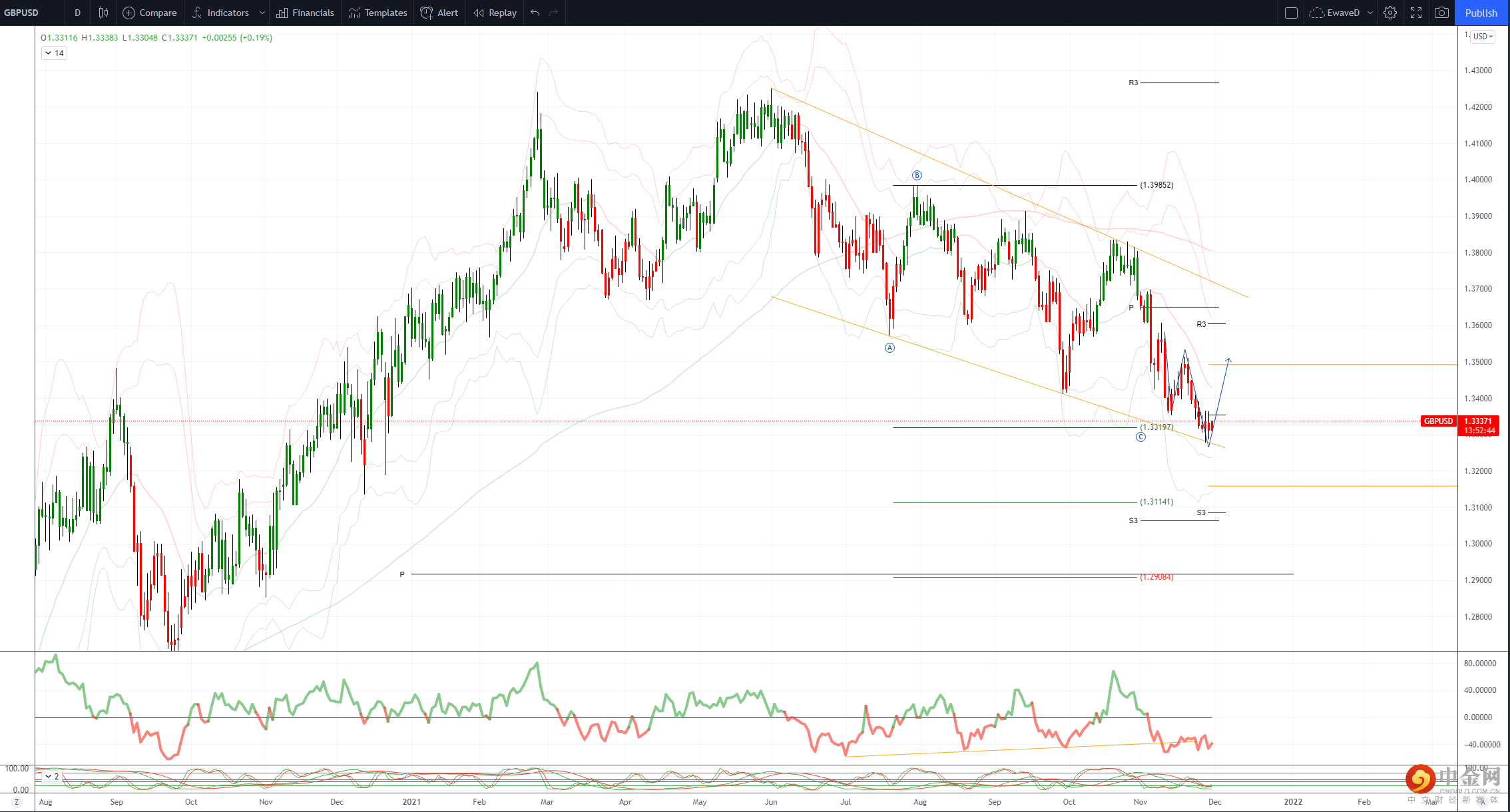Select the layout square icon
The image size is (1510, 812).
[1291, 13]
